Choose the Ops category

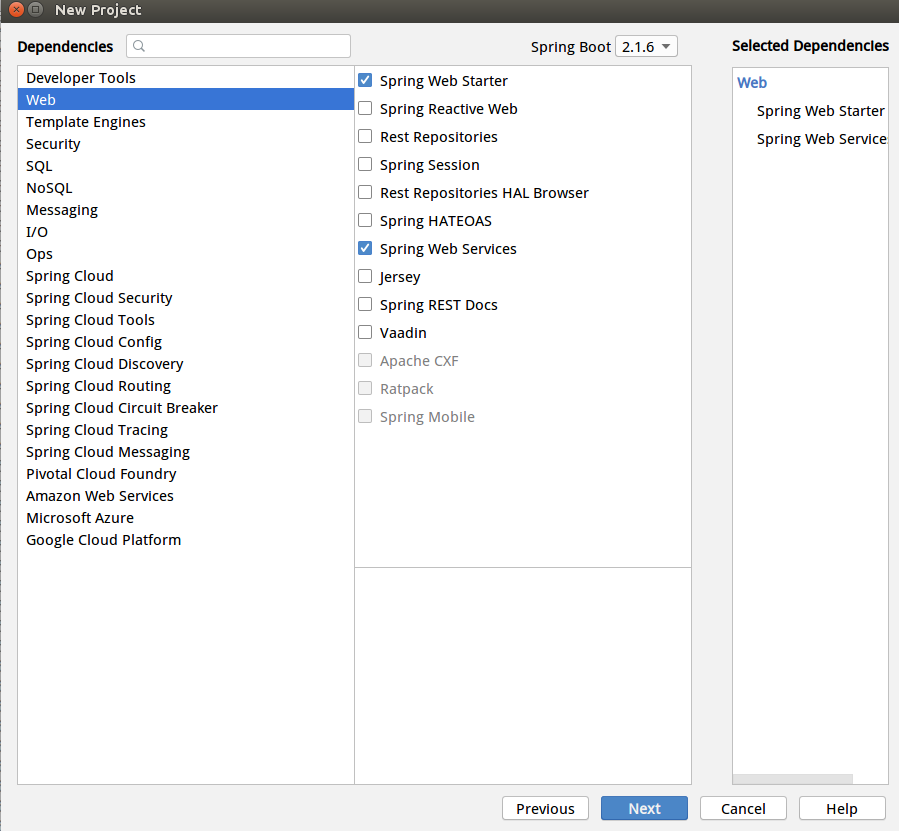coord(186,253)
